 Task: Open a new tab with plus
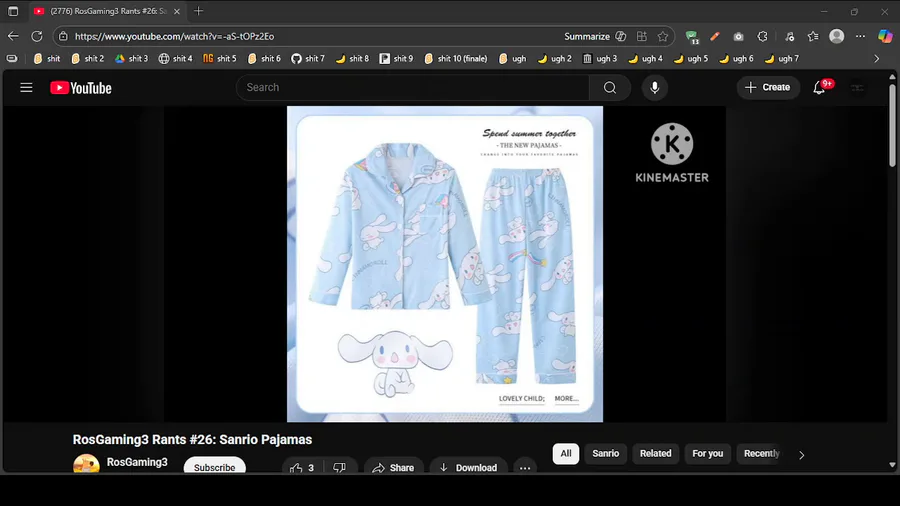click(199, 11)
